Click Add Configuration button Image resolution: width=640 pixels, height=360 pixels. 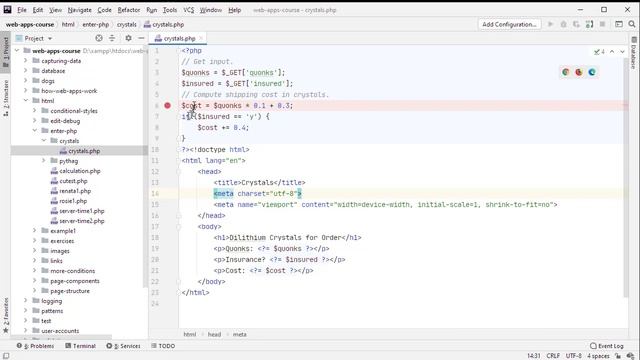pyautogui.click(x=509, y=24)
